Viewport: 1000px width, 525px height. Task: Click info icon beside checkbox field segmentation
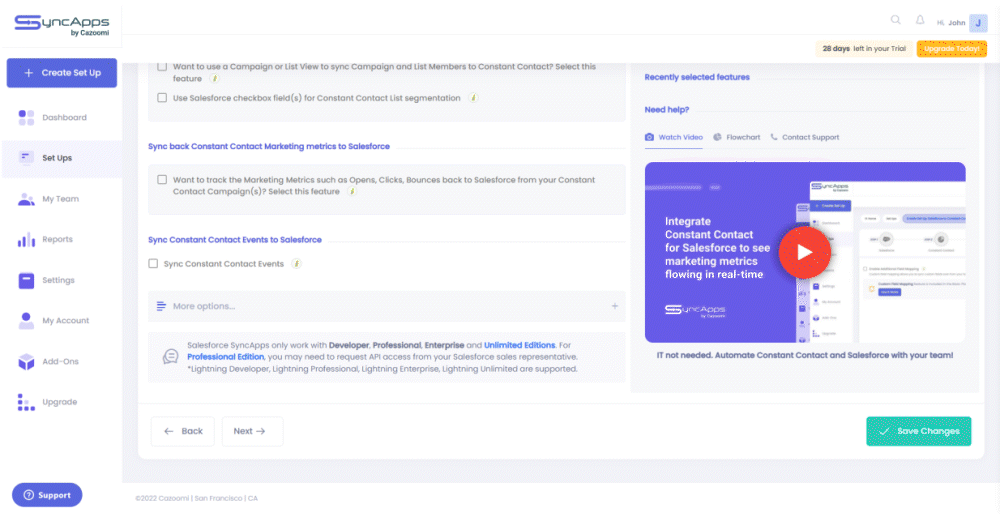point(473,98)
